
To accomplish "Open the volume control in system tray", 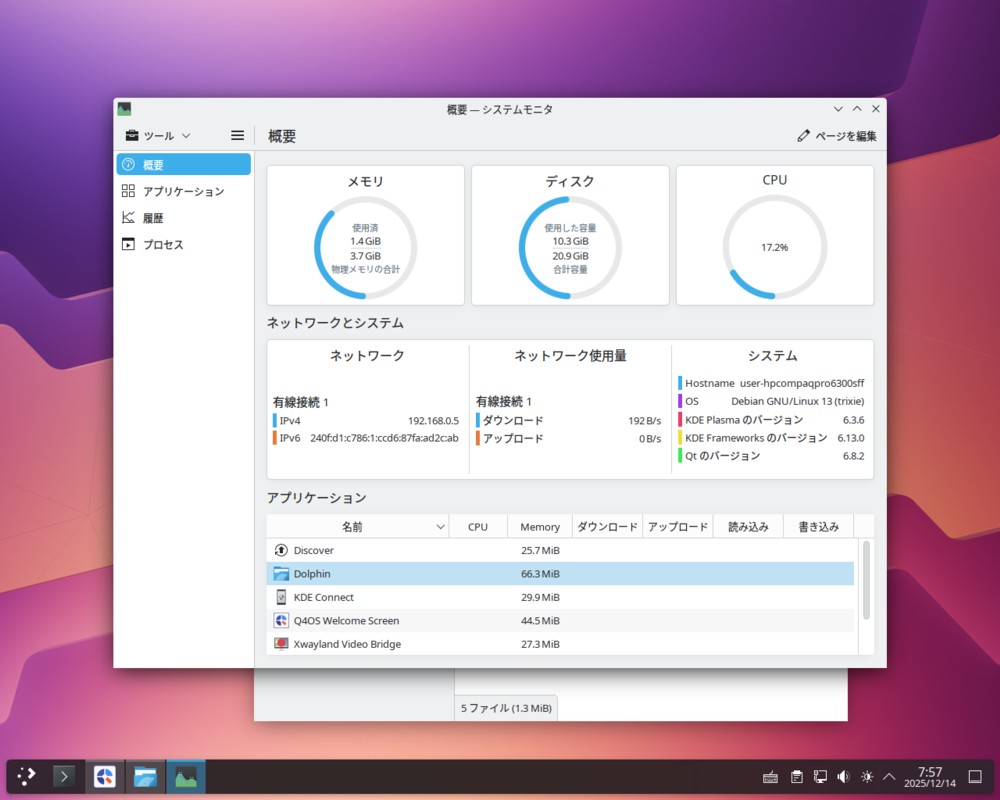I will click(x=843, y=776).
